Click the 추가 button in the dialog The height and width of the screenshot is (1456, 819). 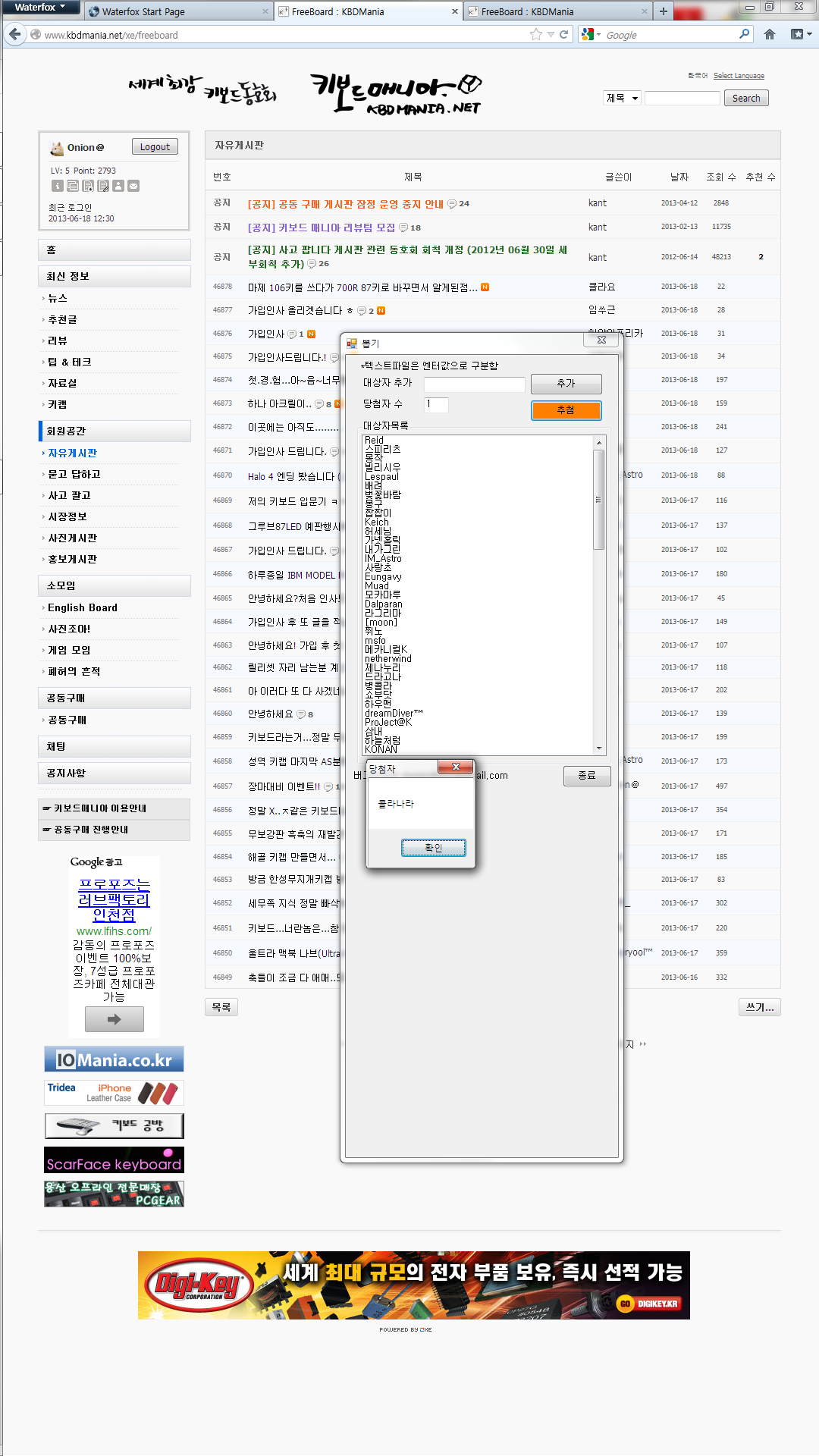566,383
